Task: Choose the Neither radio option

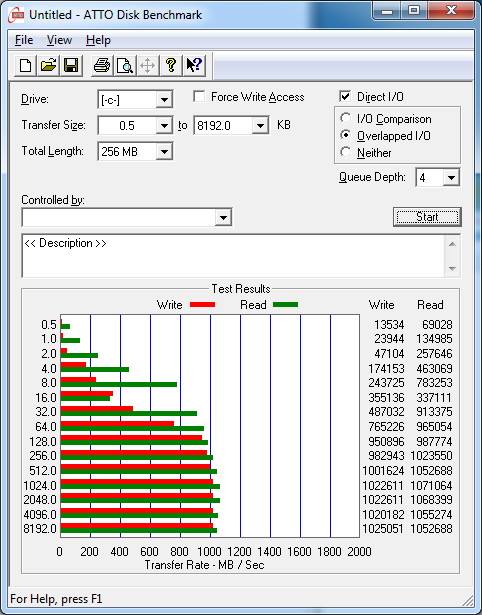Action: 346,152
